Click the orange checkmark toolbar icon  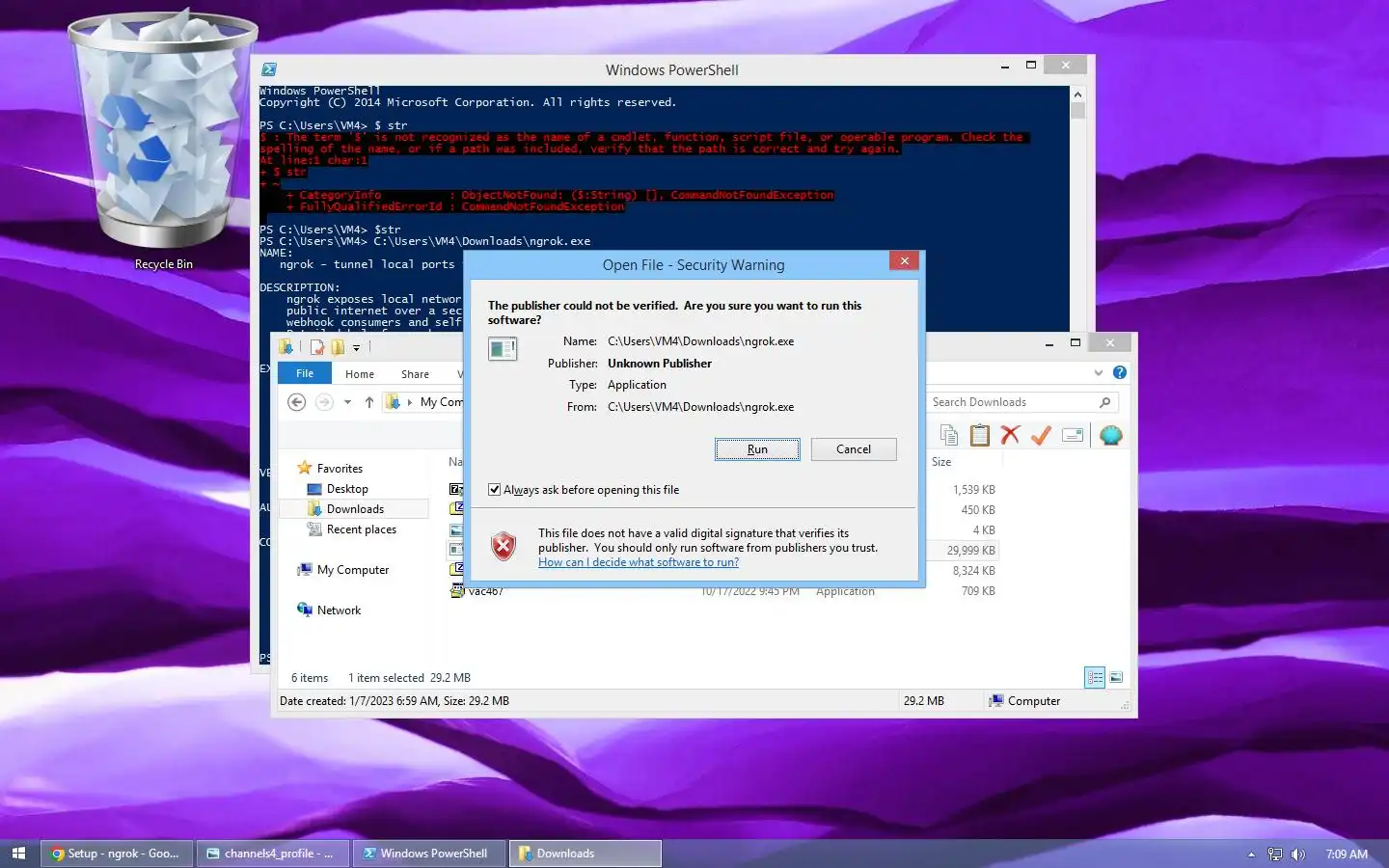coord(1041,436)
